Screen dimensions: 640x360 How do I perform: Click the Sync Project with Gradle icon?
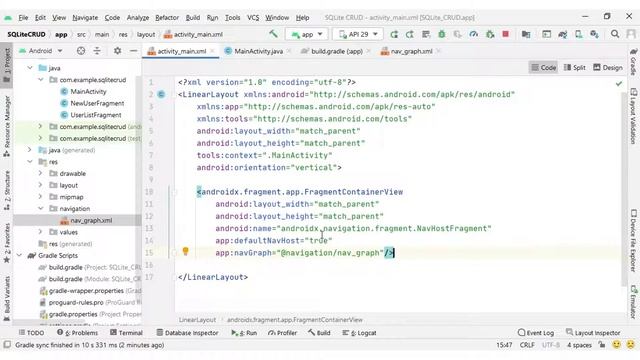click(x=562, y=34)
